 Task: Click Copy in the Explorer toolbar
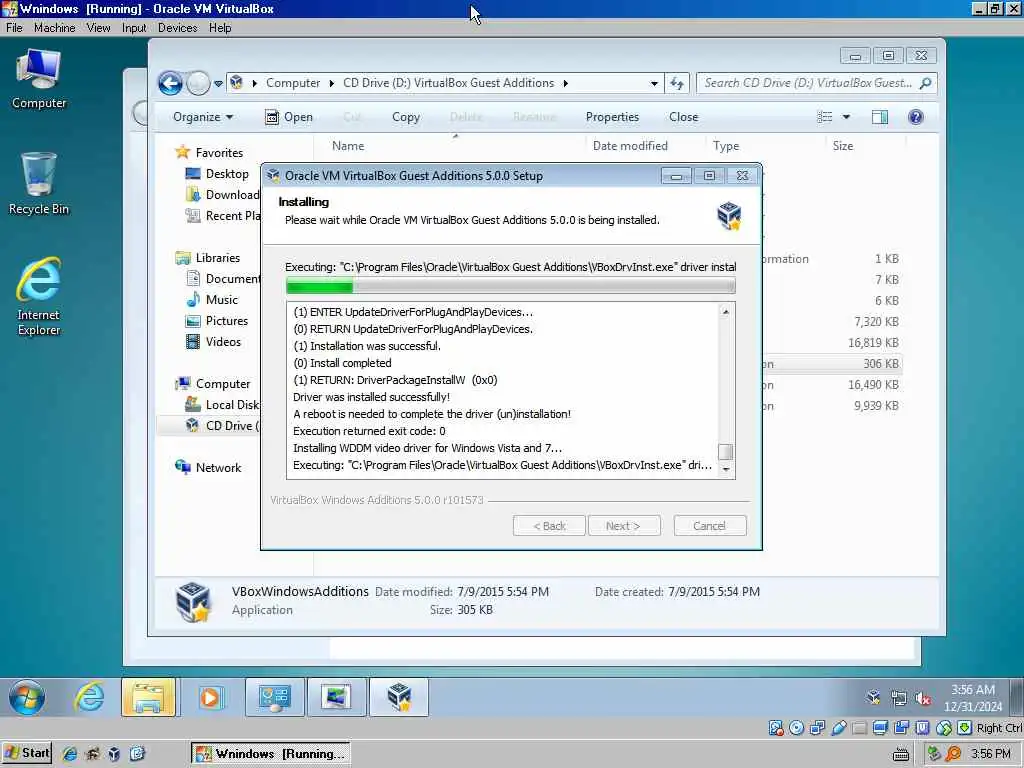tap(406, 117)
